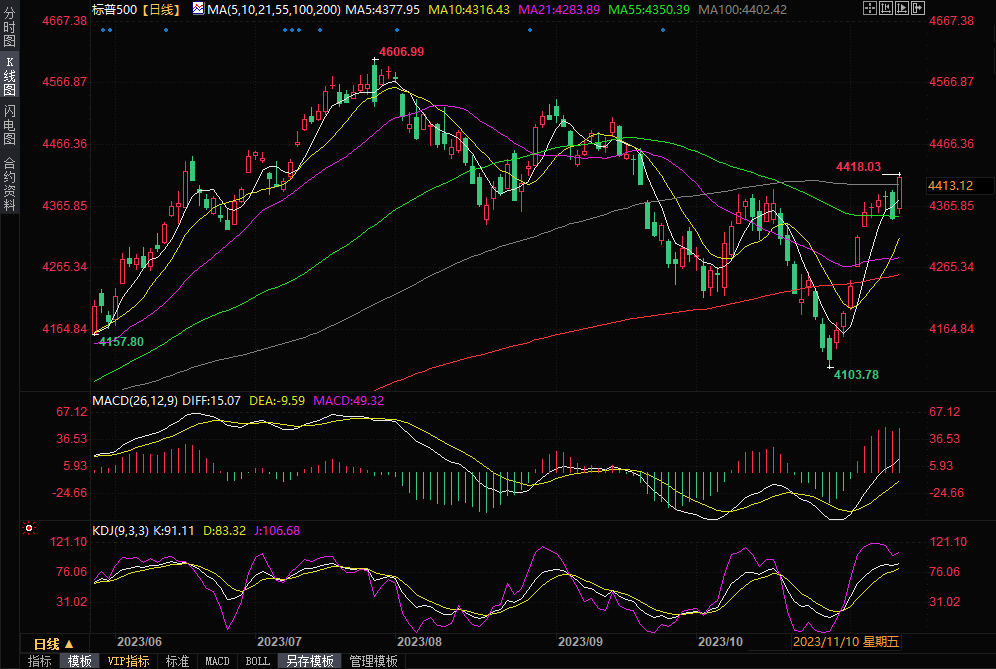Click the exit arrow icon at top right
The height and width of the screenshot is (669, 996).
918,8
